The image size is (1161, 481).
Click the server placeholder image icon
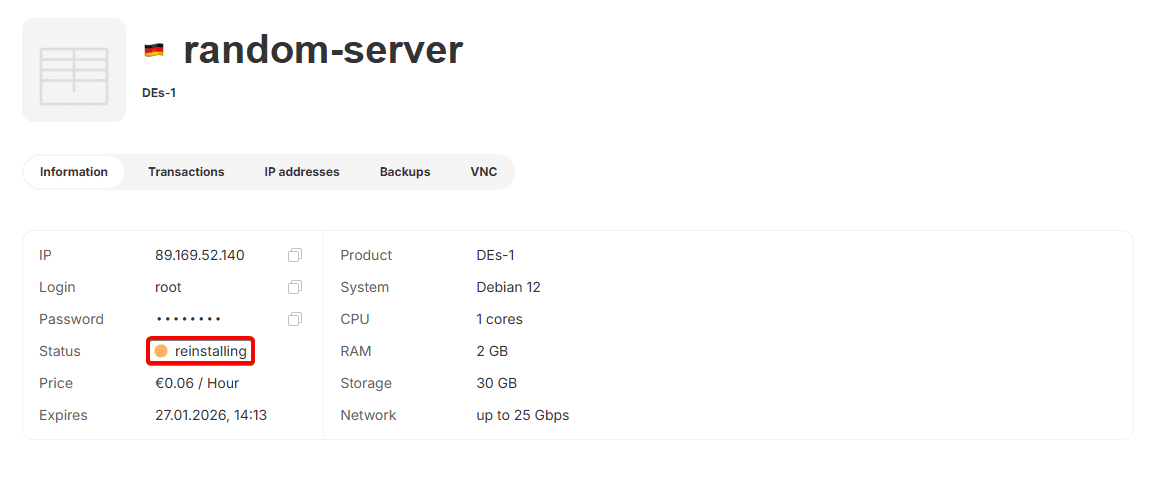pos(74,70)
